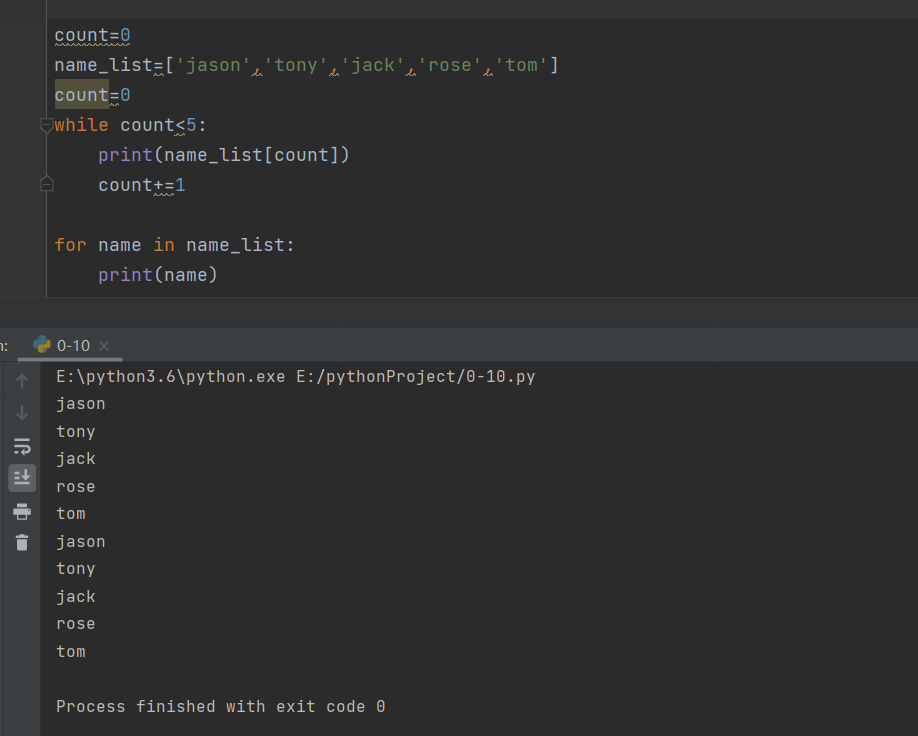
Task: Click the for keyword in the for loop
Action: click(x=70, y=245)
